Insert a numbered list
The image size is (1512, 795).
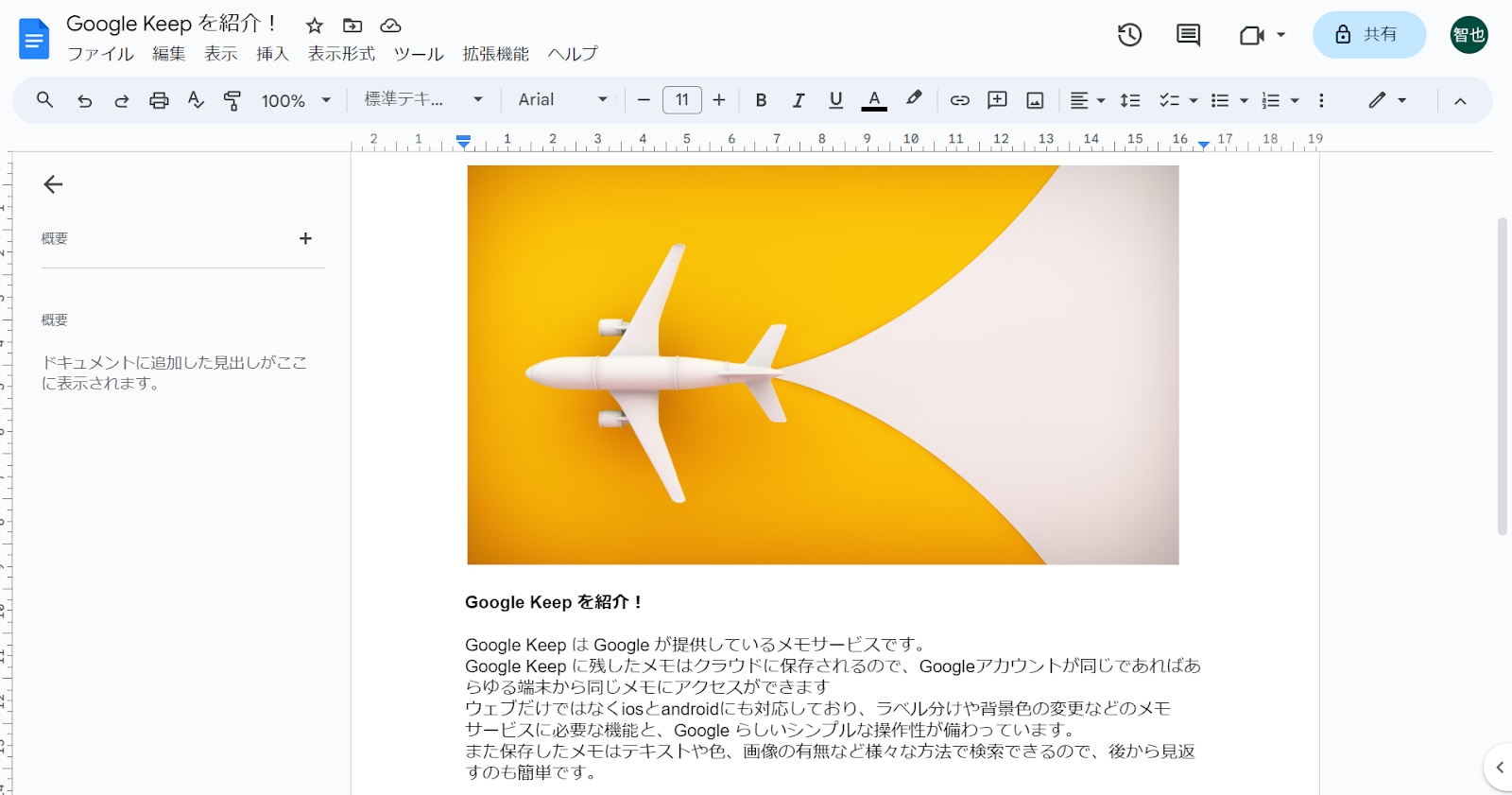click(1271, 100)
